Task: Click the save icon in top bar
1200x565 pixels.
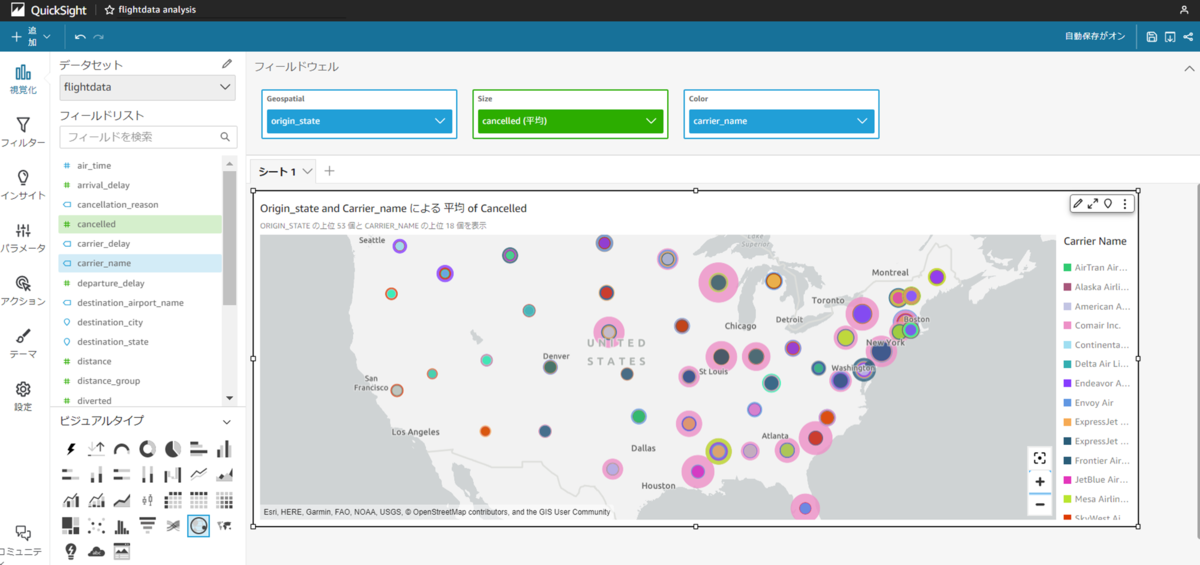Action: click(x=1152, y=37)
